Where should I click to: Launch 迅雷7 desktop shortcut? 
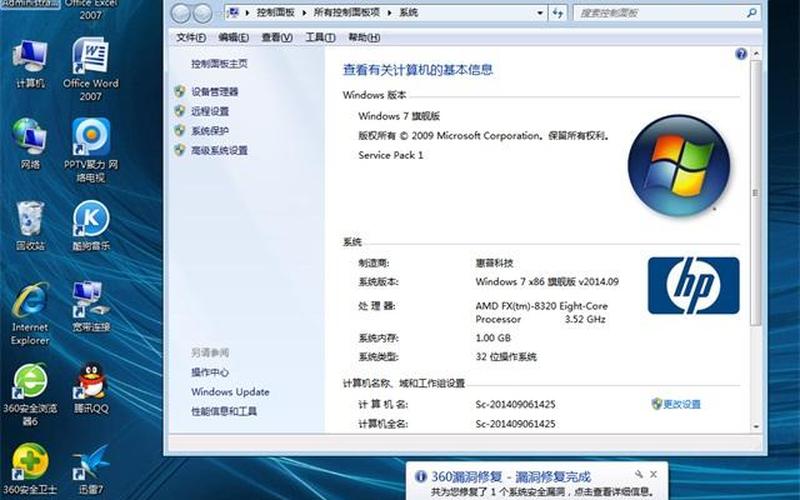pyautogui.click(x=91, y=469)
